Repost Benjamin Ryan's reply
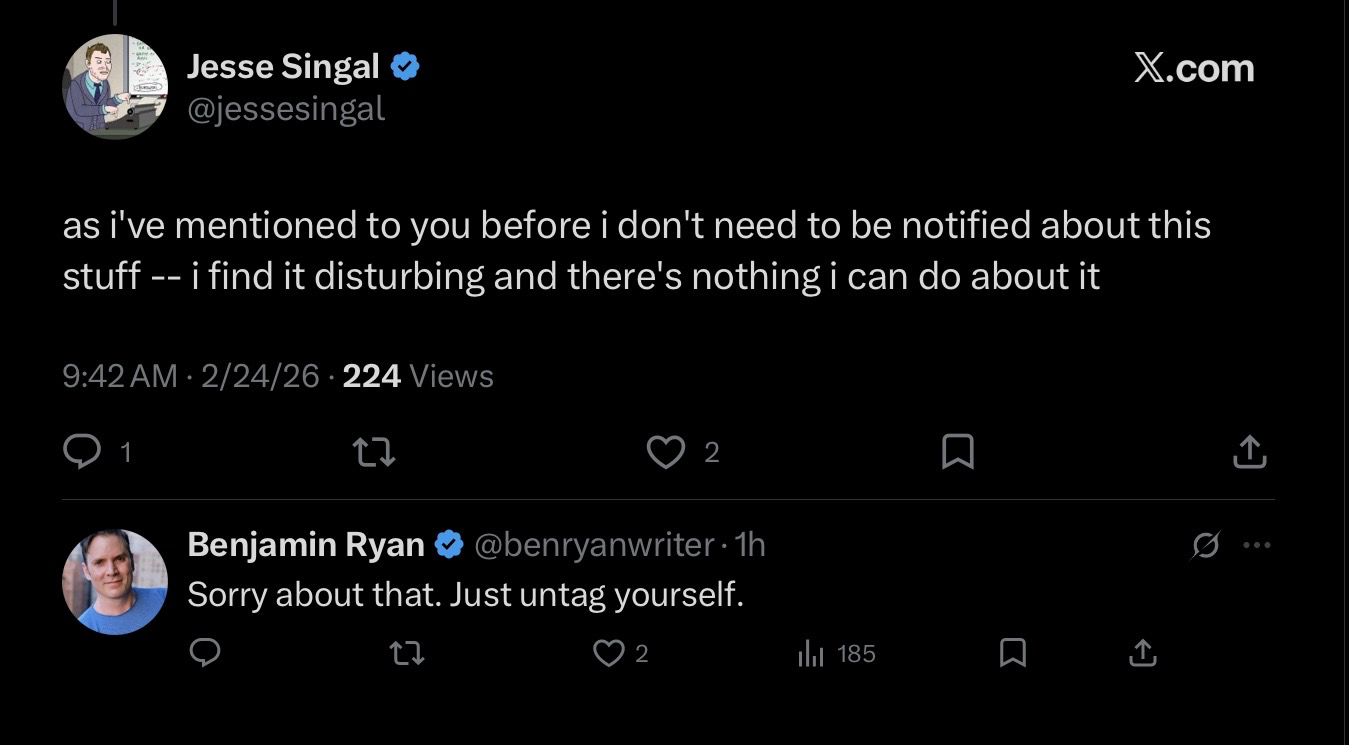 tap(406, 654)
